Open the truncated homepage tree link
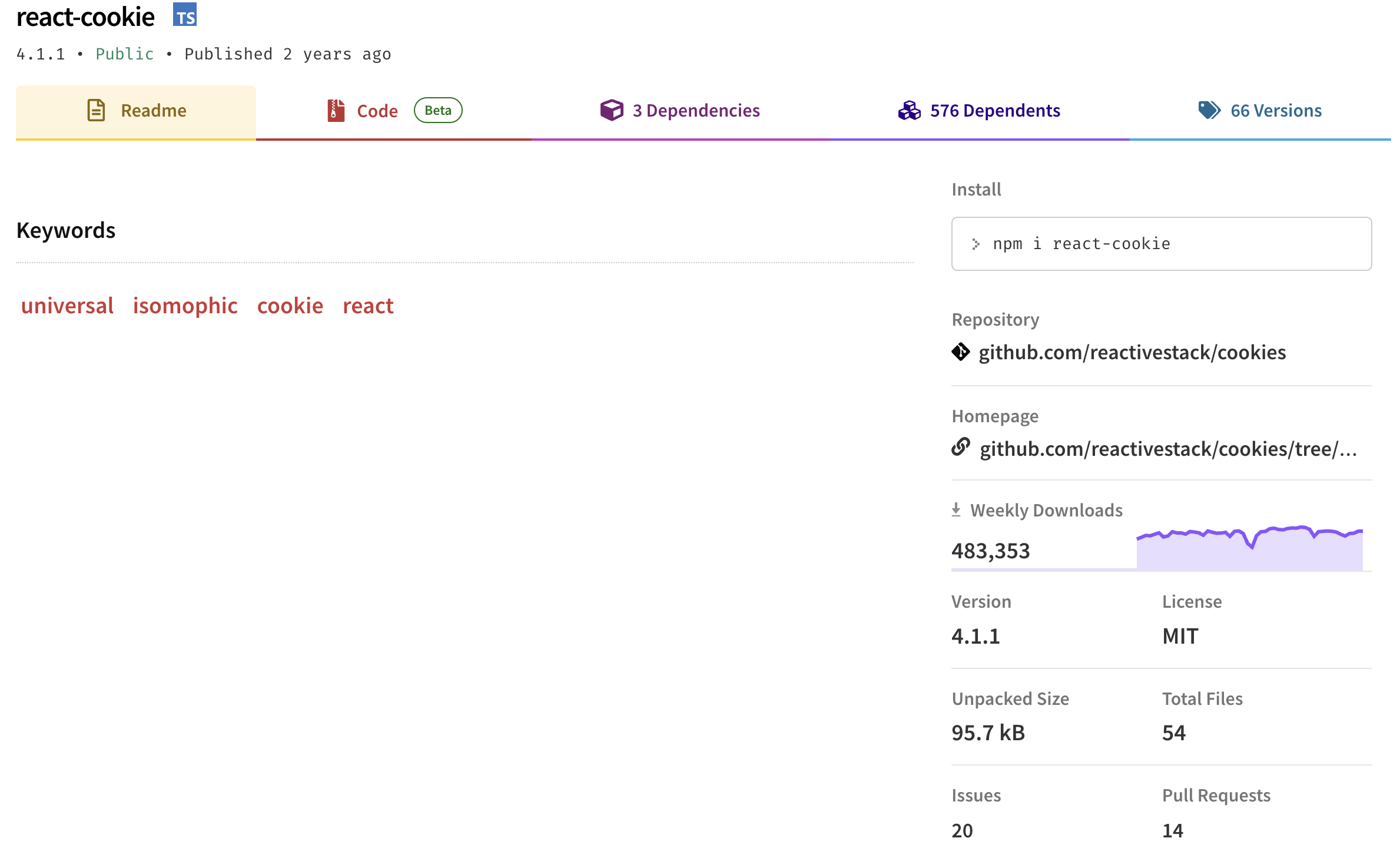Viewport: 1400px width, 848px height. point(1168,449)
